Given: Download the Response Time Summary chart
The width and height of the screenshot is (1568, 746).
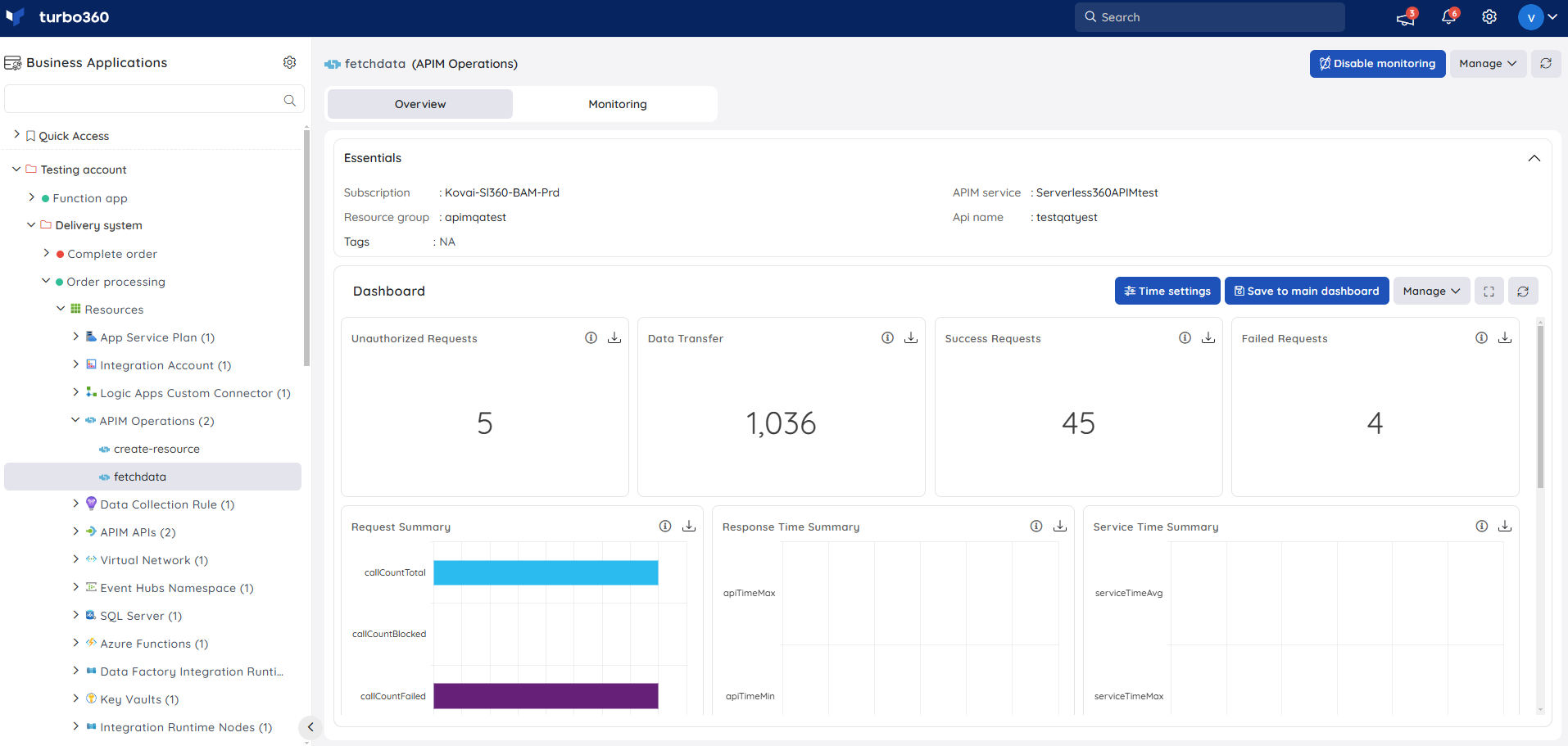Looking at the screenshot, I should coord(1060,527).
